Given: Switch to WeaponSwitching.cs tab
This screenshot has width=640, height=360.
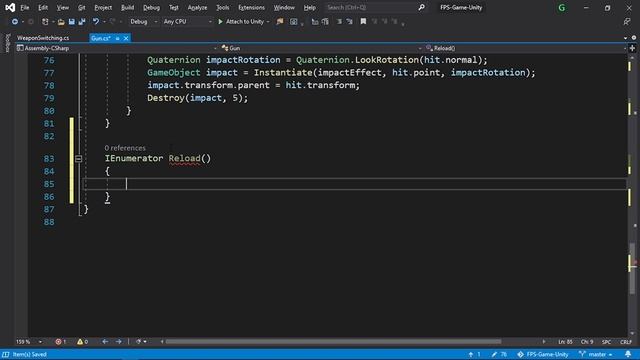Looking at the screenshot, I should (43, 38).
